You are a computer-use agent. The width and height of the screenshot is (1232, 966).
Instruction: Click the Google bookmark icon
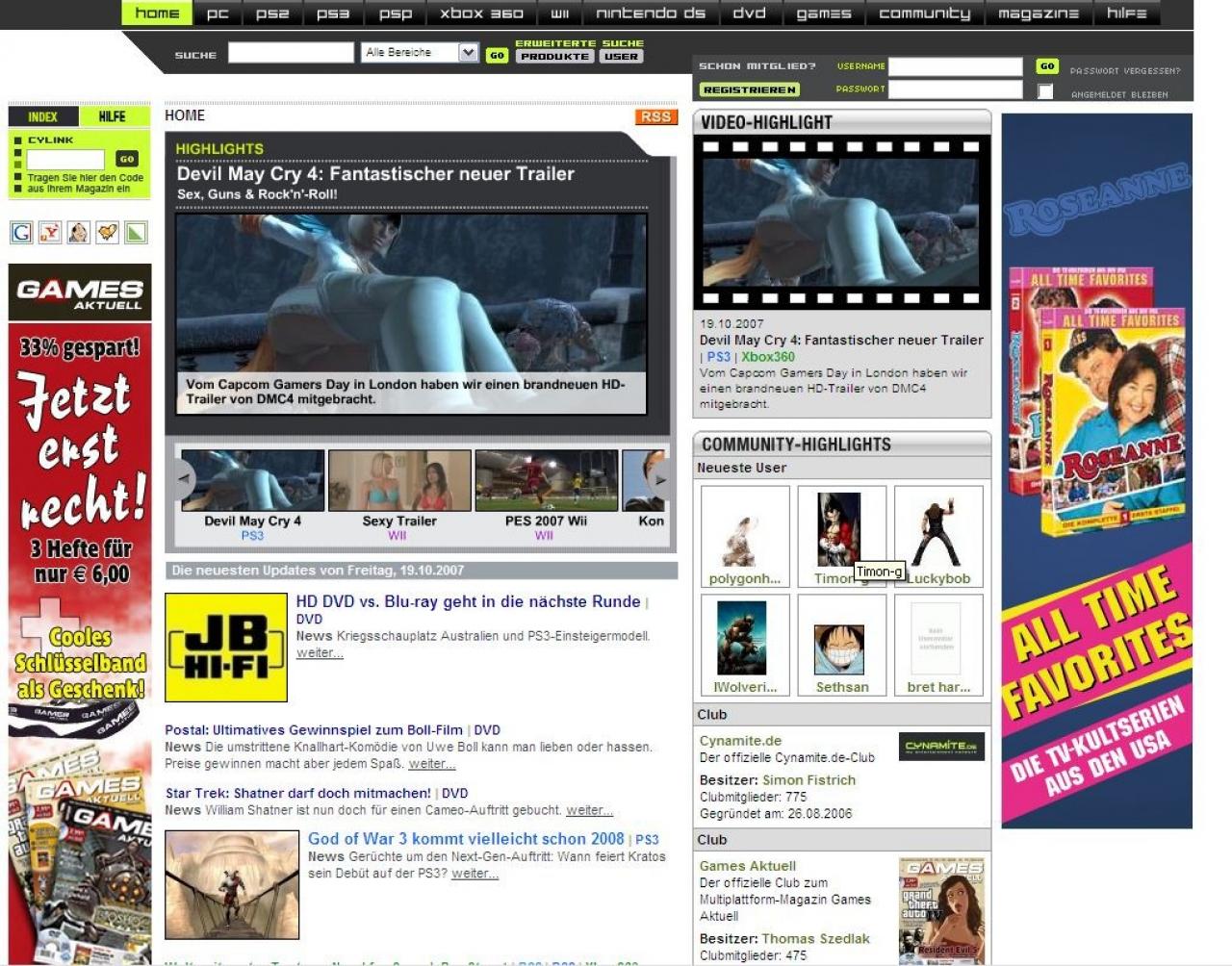pyautogui.click(x=21, y=232)
